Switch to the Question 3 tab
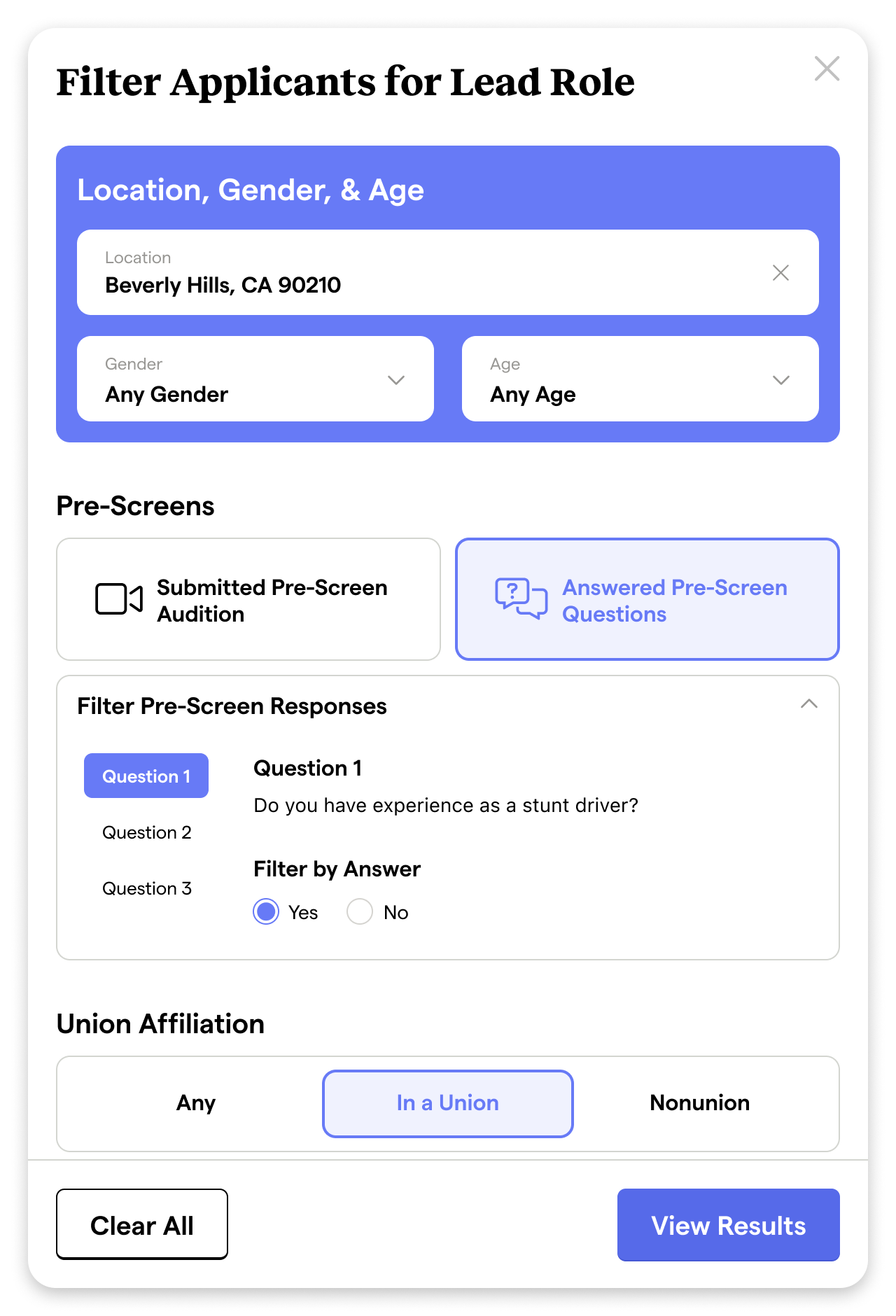Viewport: 896px width, 1316px height. click(x=146, y=888)
